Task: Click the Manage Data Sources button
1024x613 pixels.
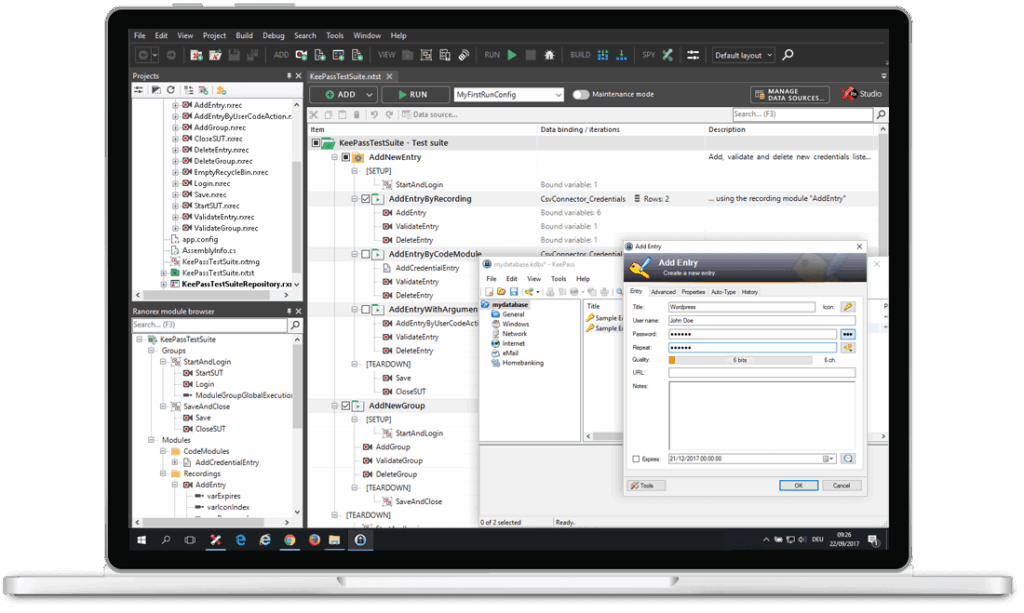Action: pyautogui.click(x=790, y=95)
